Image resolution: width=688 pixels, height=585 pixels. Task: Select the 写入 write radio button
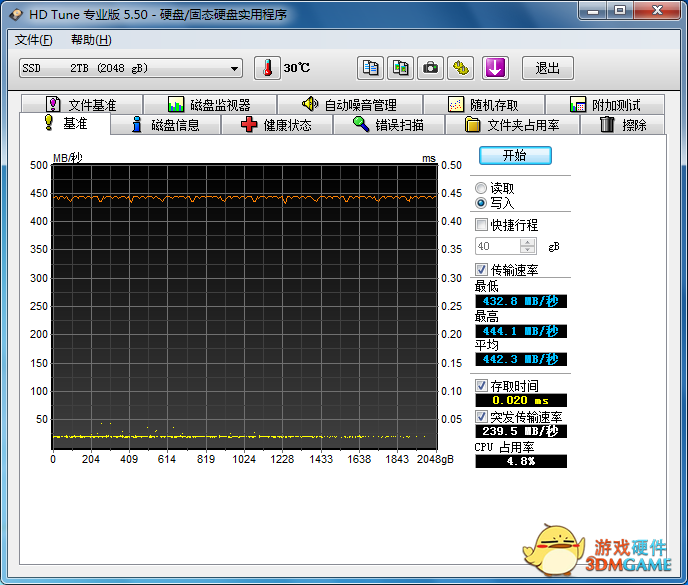coord(481,203)
